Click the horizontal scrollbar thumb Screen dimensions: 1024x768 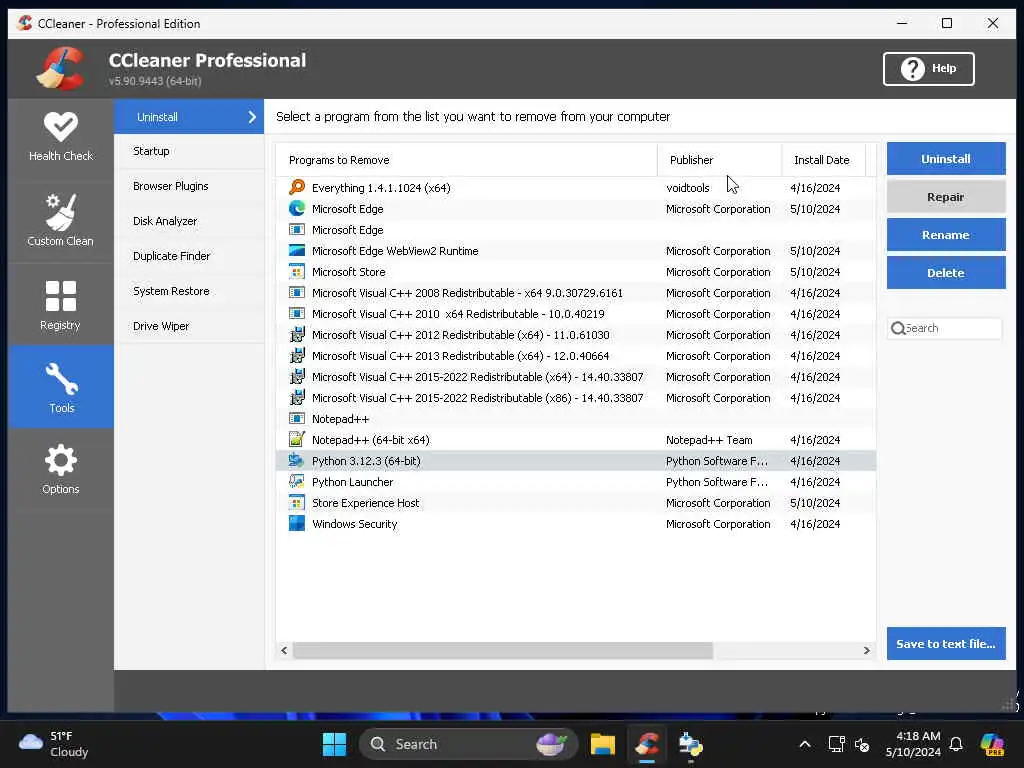coord(503,650)
